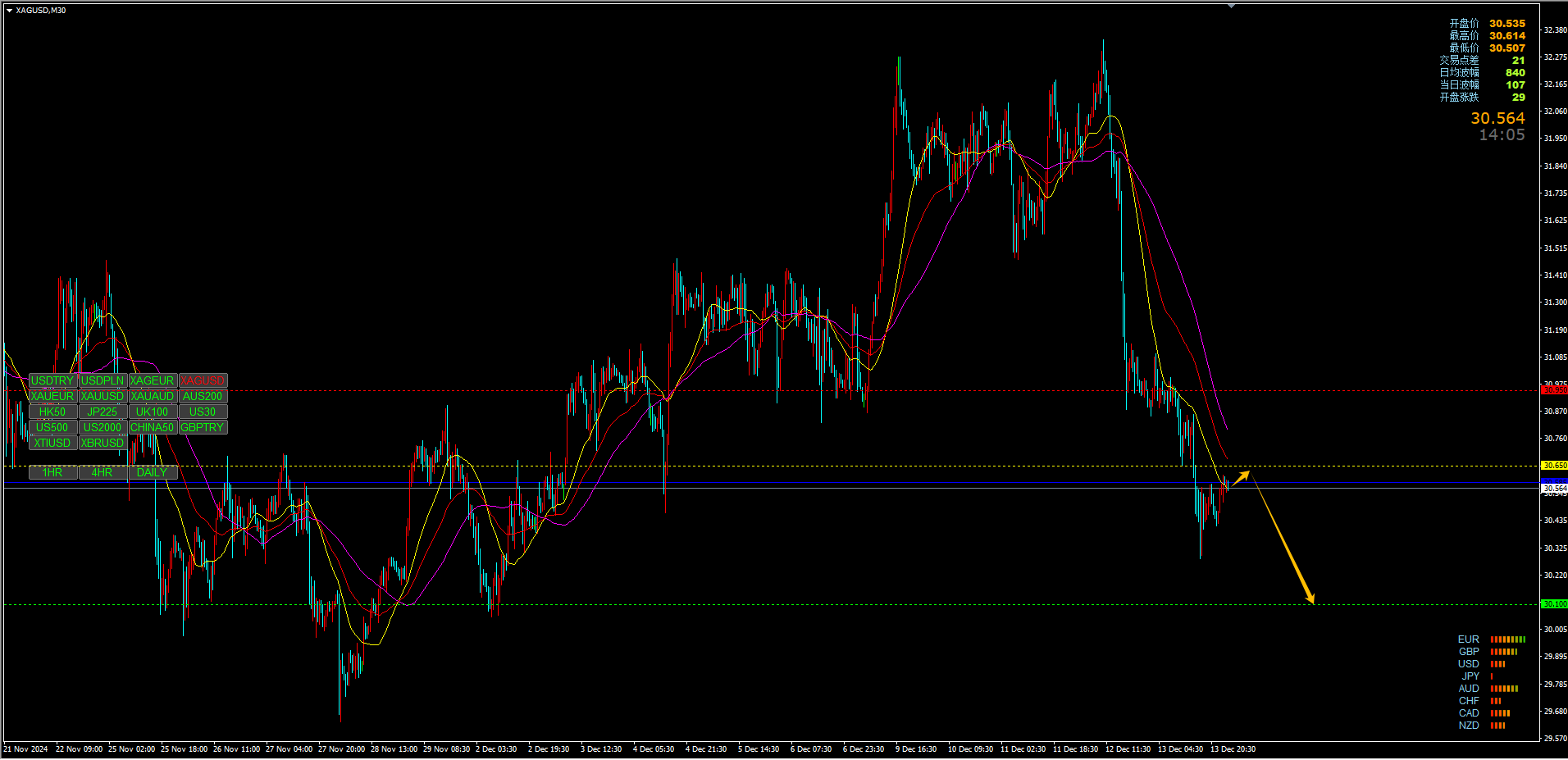Viewport: 1568px width, 760px height.
Task: Click the low price value 30.507
Action: click(1507, 48)
